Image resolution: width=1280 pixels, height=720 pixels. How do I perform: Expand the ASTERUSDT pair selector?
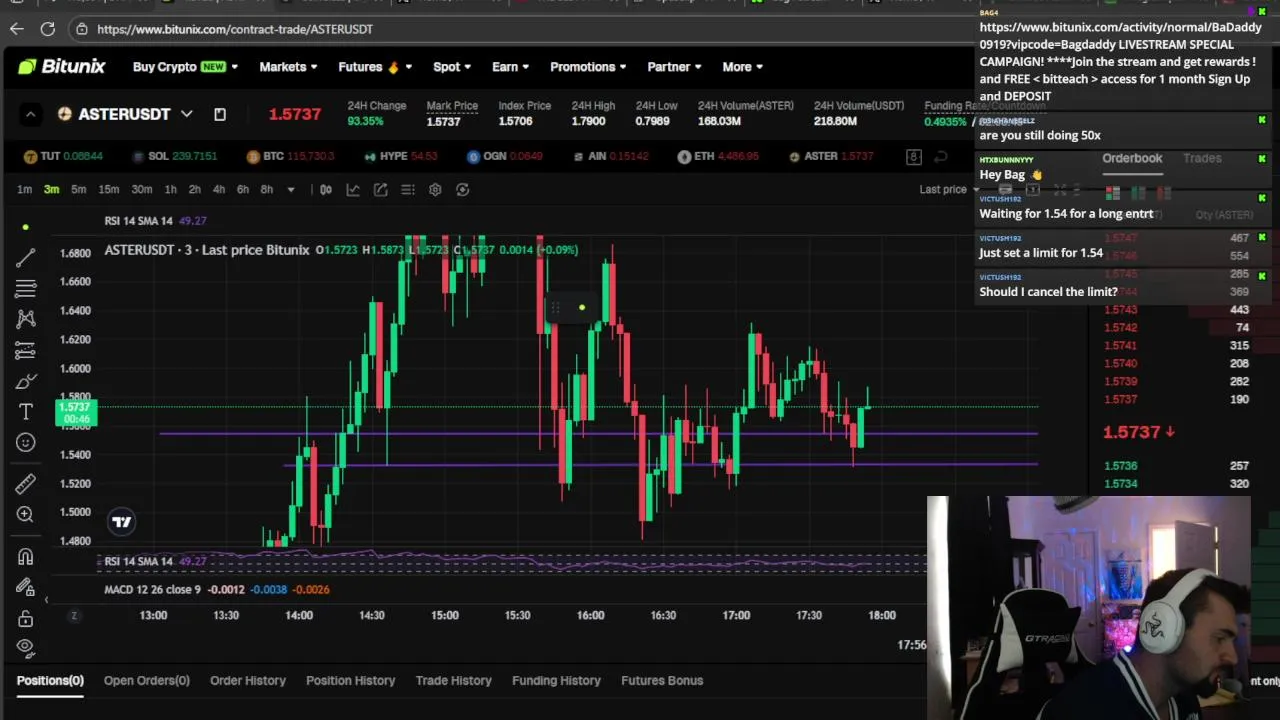pyautogui.click(x=186, y=114)
